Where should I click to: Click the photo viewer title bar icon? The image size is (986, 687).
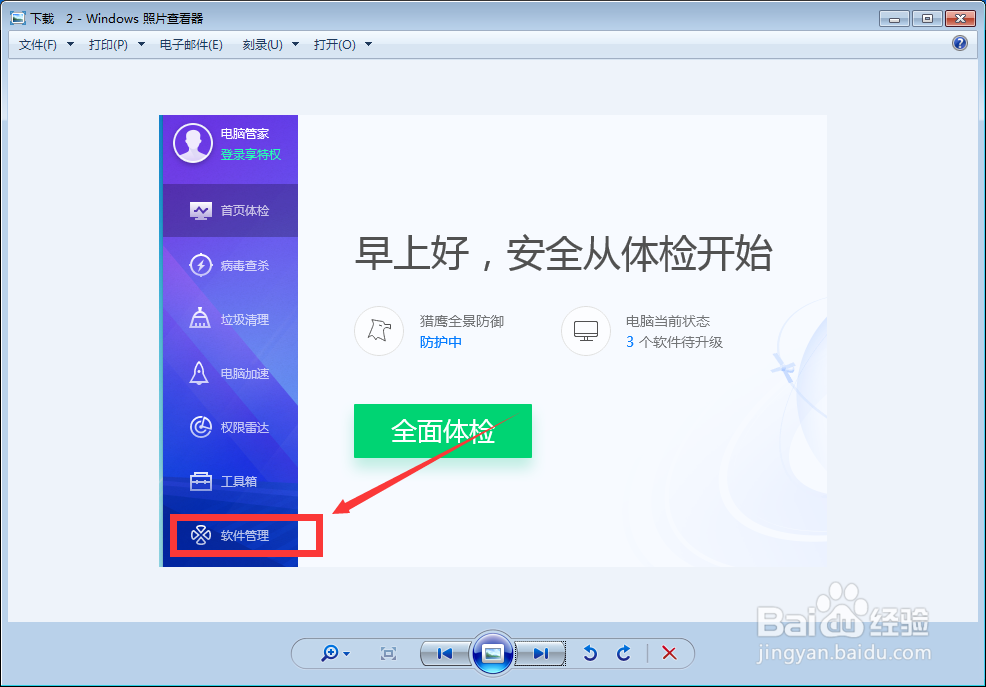click(x=18, y=18)
